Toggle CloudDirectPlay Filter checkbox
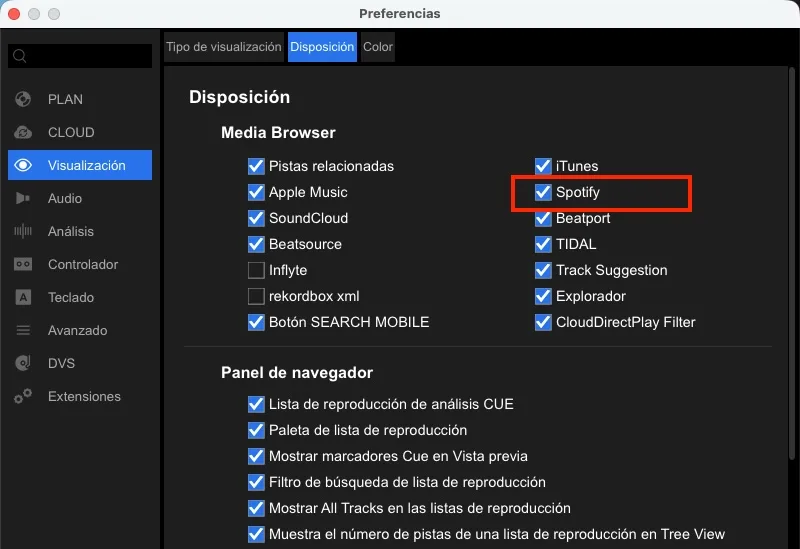 pos(543,322)
